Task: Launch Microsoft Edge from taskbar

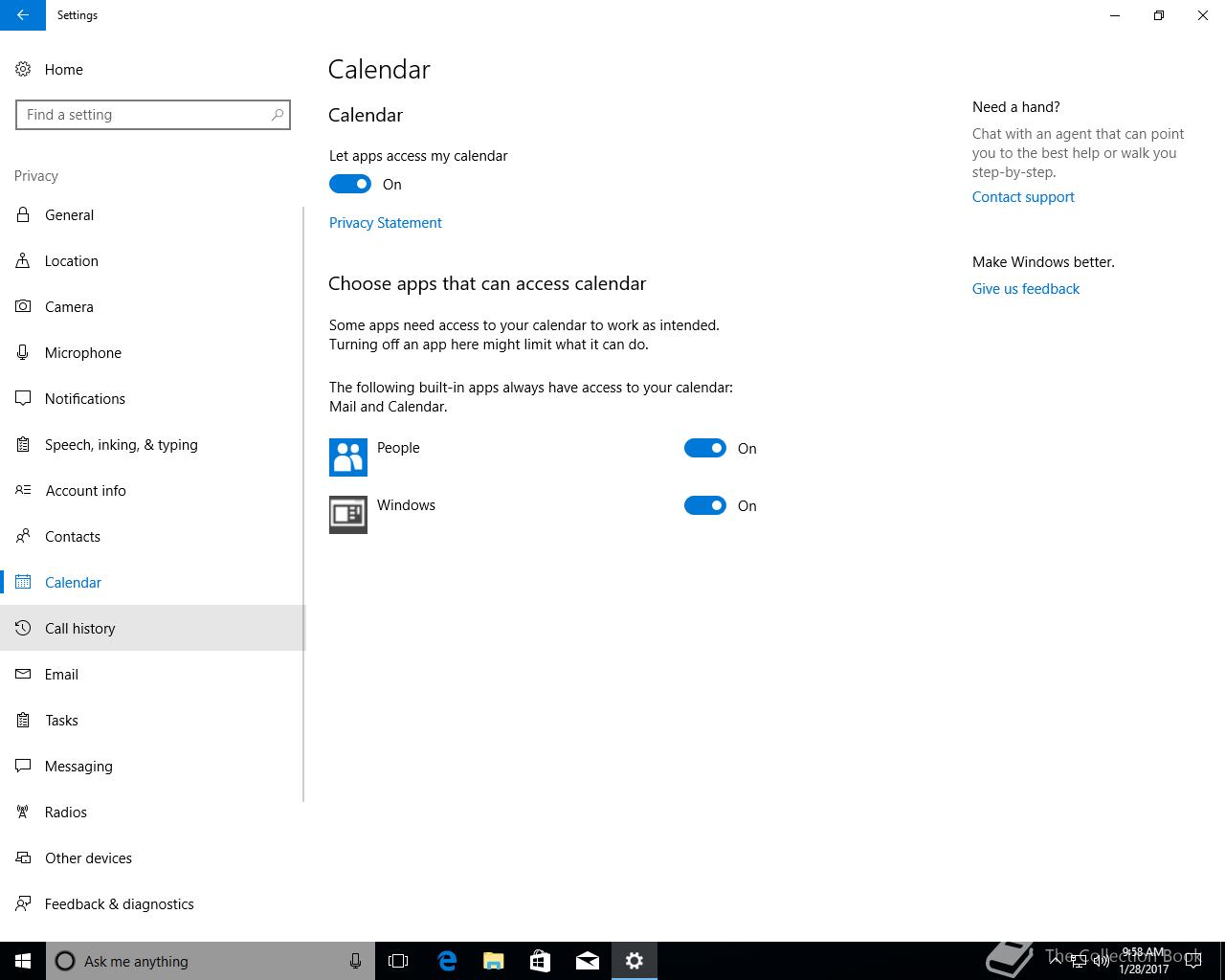Action: coord(446,961)
